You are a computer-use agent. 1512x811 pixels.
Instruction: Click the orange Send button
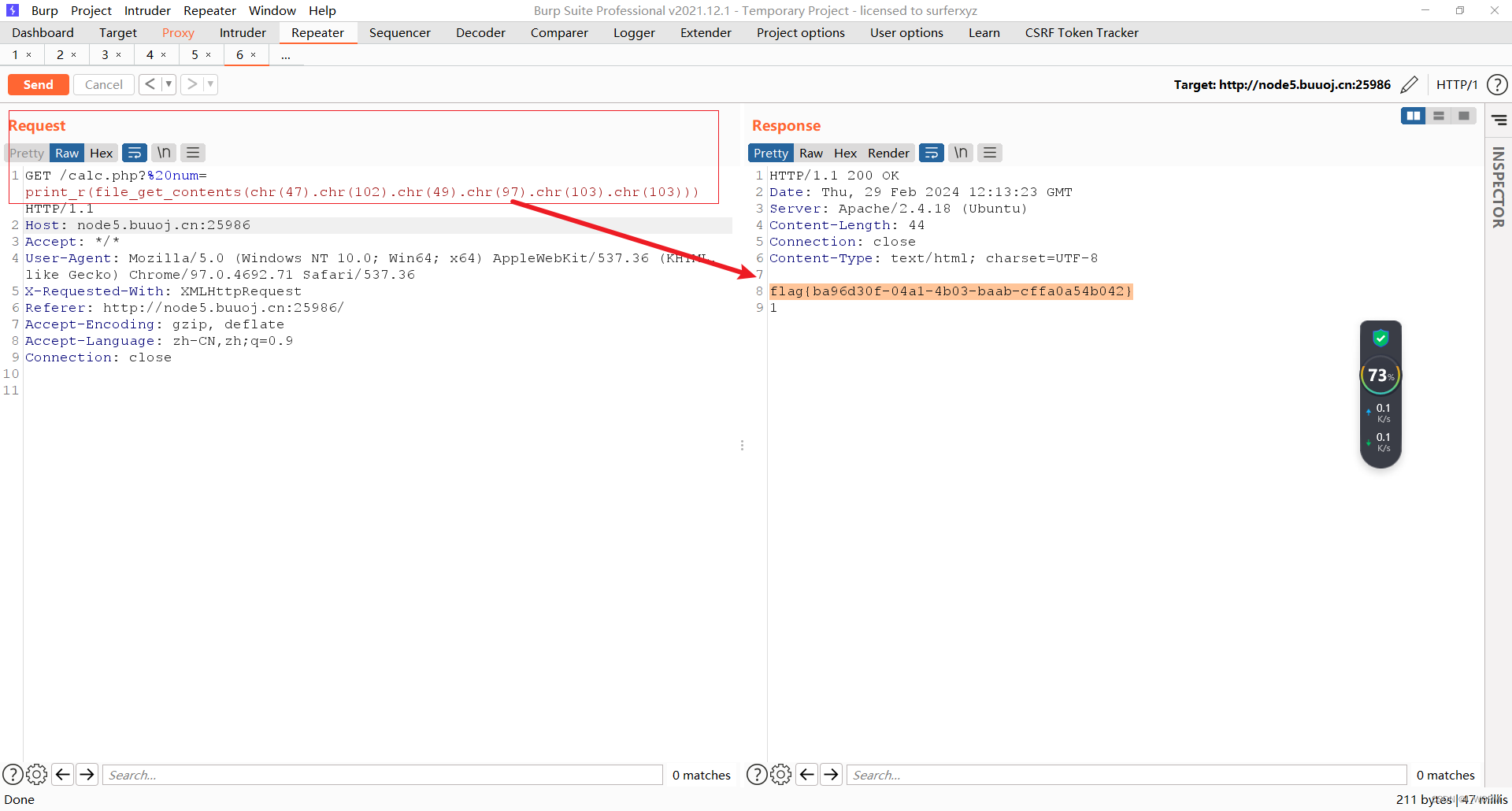coord(38,84)
